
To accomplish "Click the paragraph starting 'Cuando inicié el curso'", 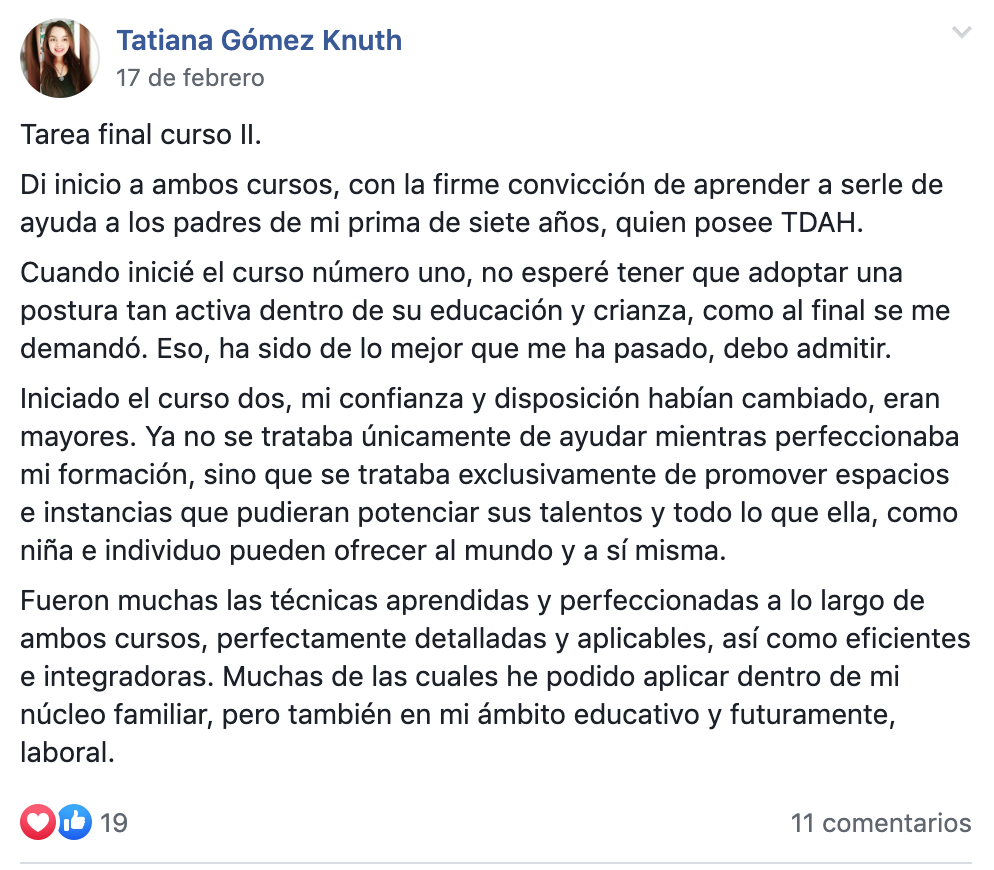I will click(x=486, y=311).
